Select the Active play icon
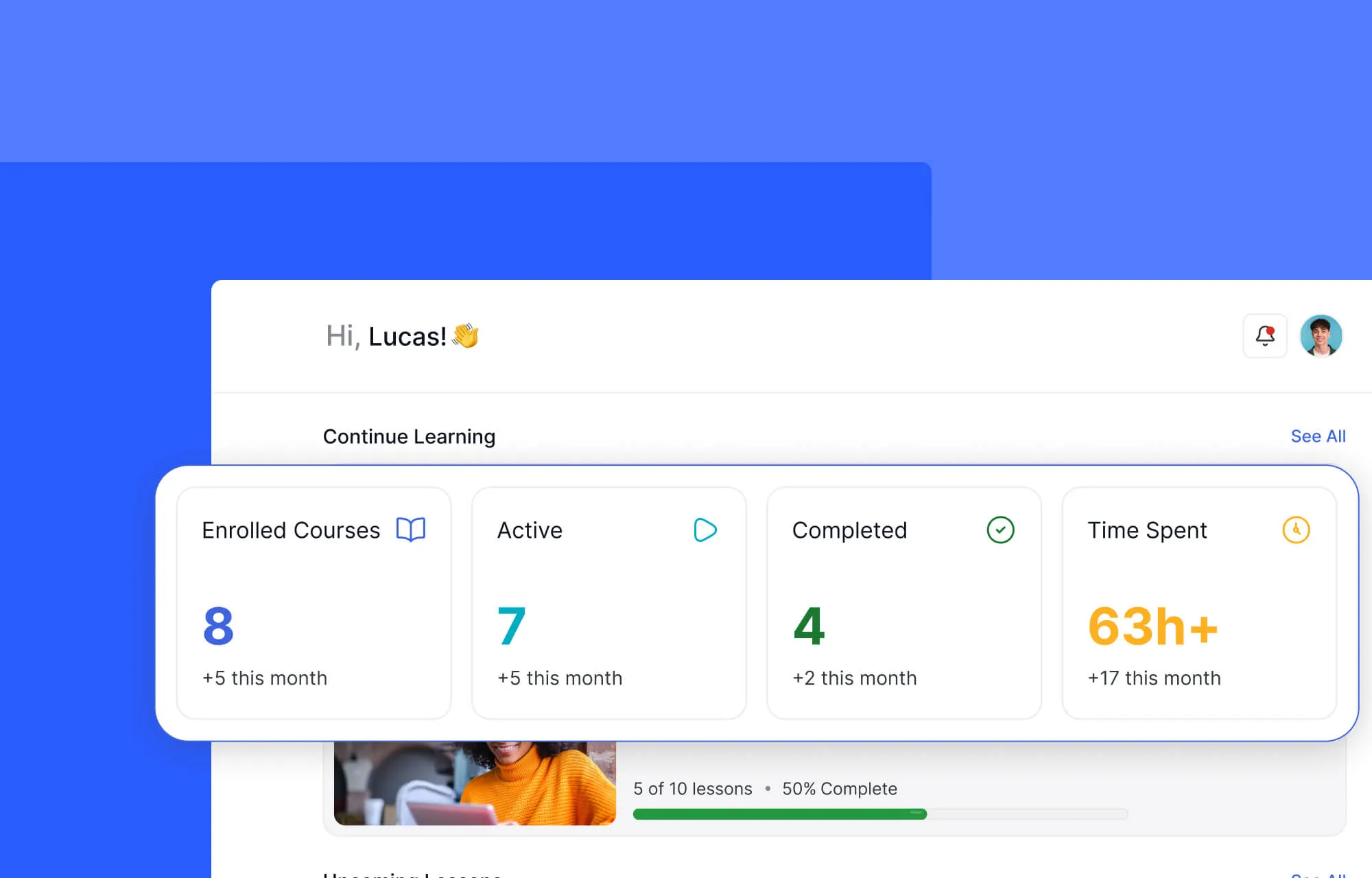 705,530
